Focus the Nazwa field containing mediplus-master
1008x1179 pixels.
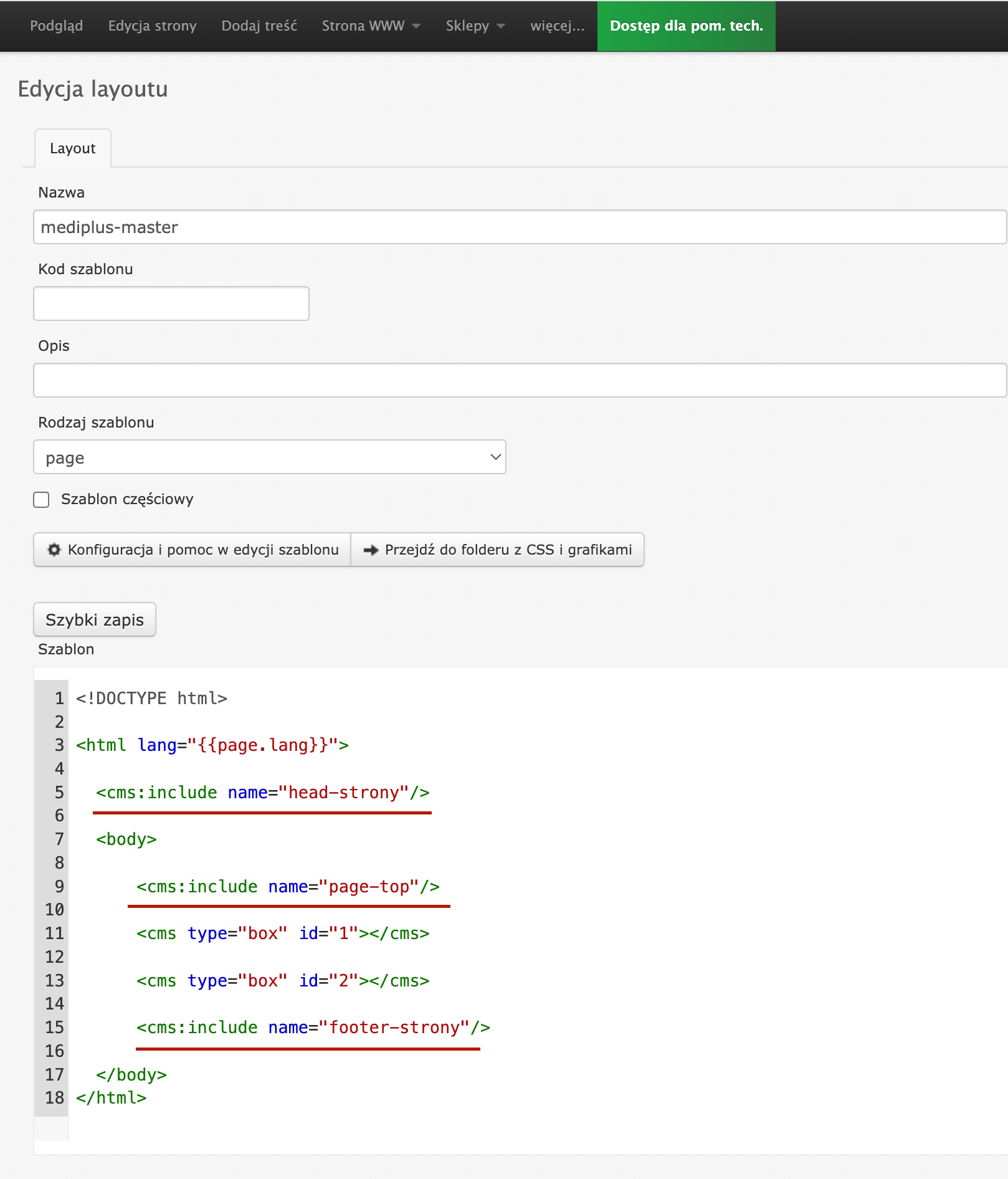(x=518, y=227)
